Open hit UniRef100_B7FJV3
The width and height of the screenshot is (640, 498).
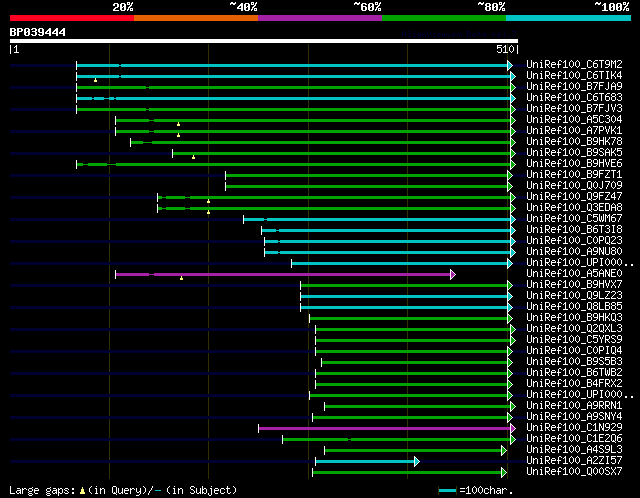point(574,109)
